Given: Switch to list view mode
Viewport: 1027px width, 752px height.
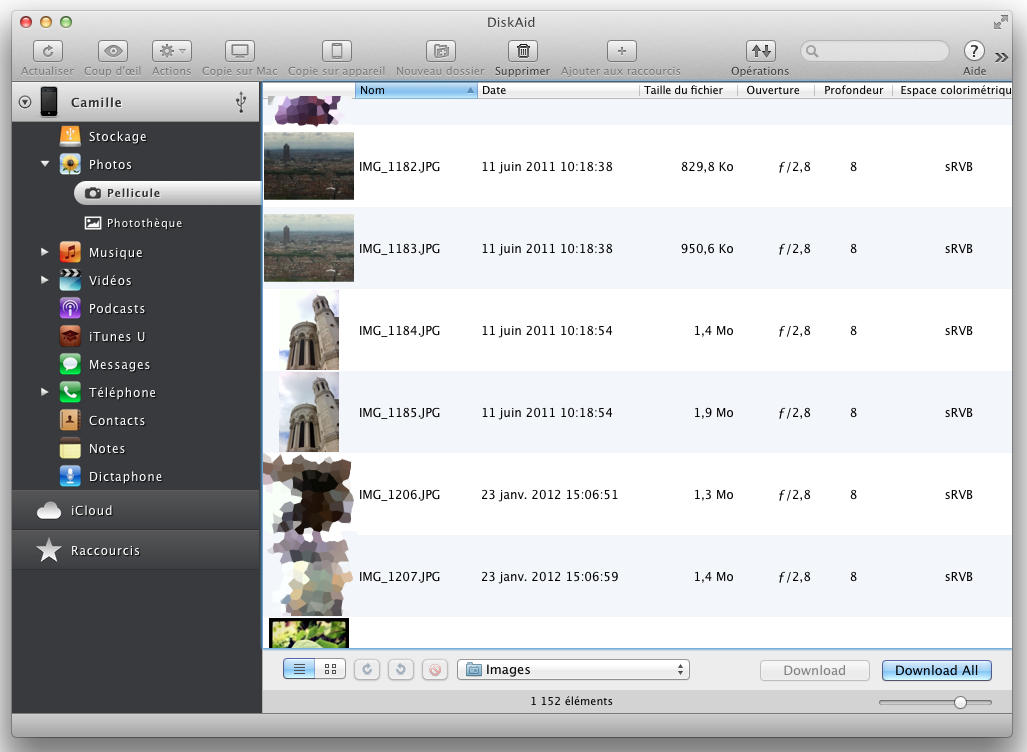Looking at the screenshot, I should (300, 670).
